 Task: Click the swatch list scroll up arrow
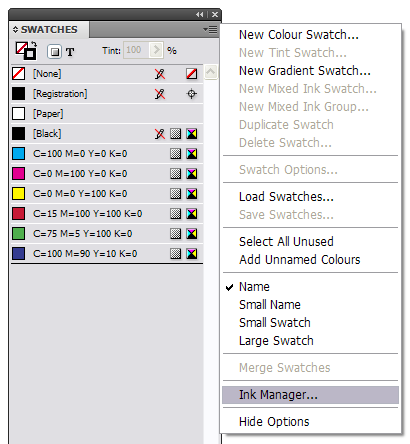(211, 72)
